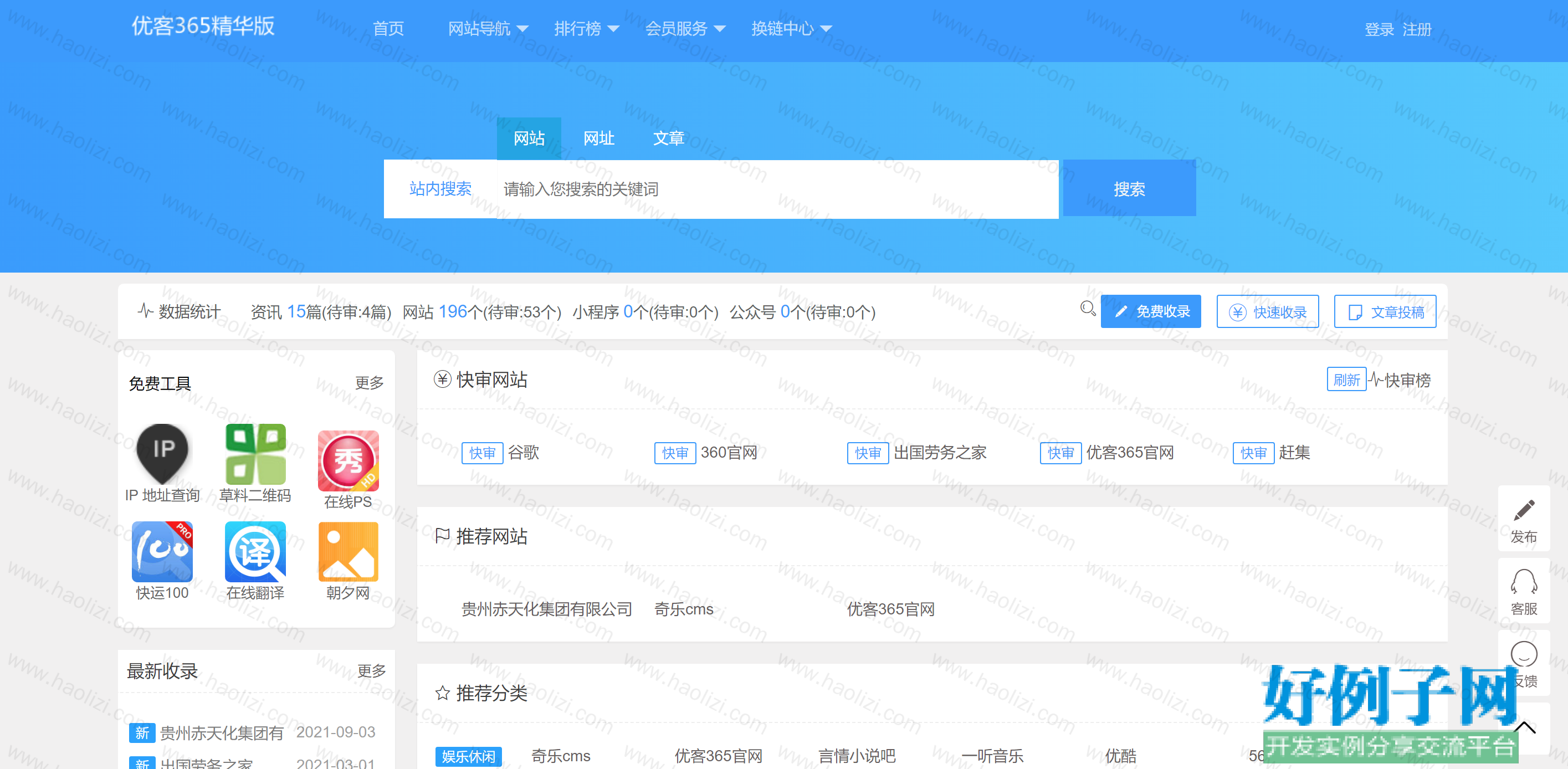Open 优客365官网 in 快审网站 list
The height and width of the screenshot is (769, 1568).
[1130, 453]
